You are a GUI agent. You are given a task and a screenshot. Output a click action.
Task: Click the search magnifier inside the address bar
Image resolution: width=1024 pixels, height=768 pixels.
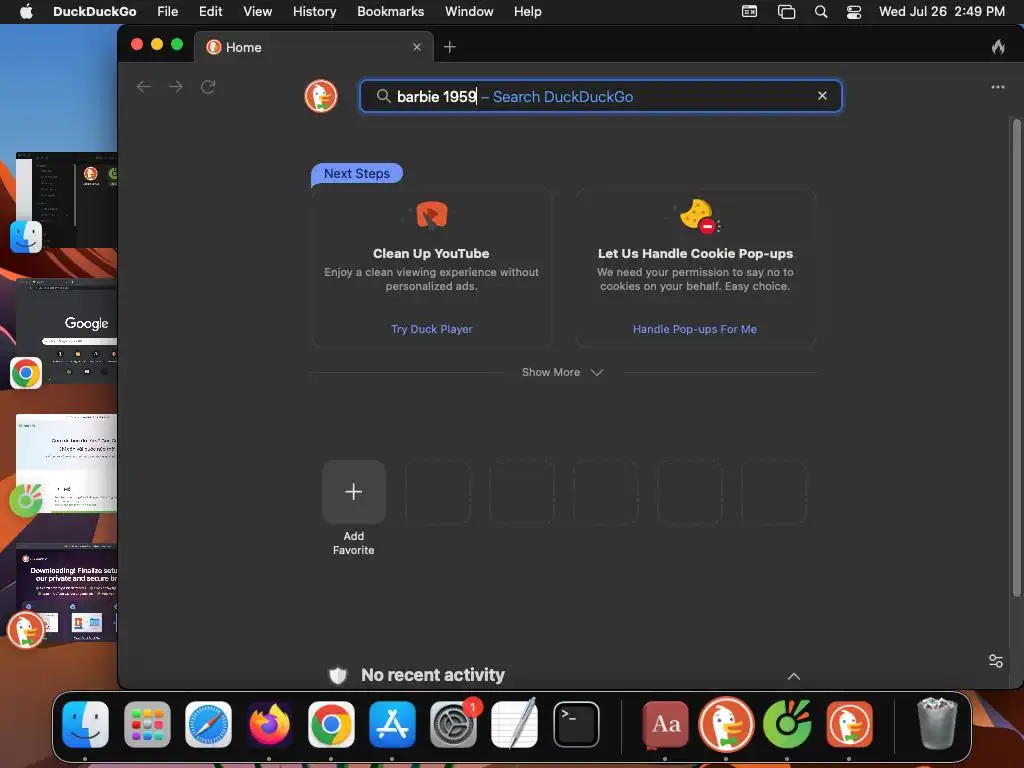(383, 97)
